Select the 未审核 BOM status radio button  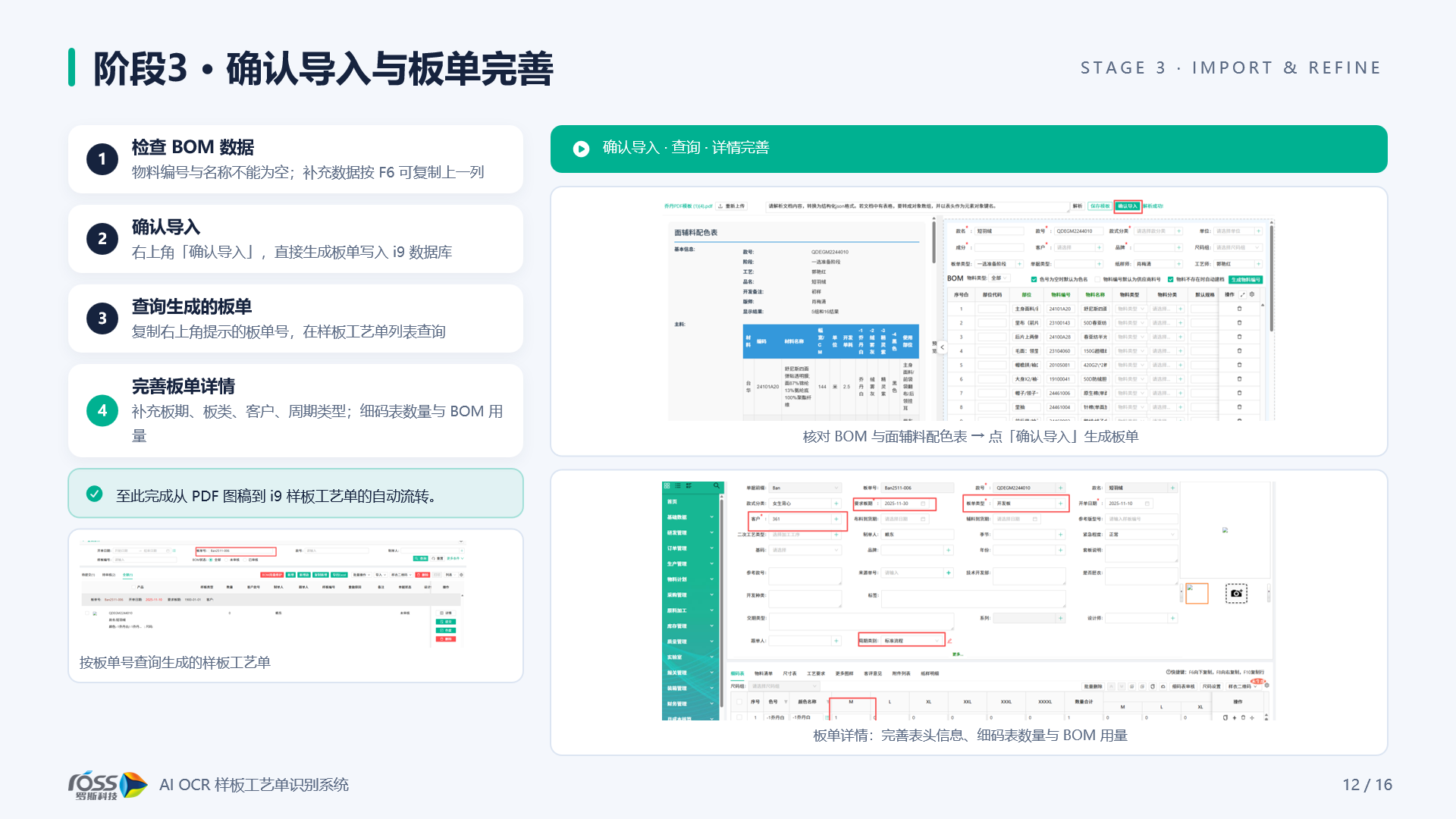point(227,560)
